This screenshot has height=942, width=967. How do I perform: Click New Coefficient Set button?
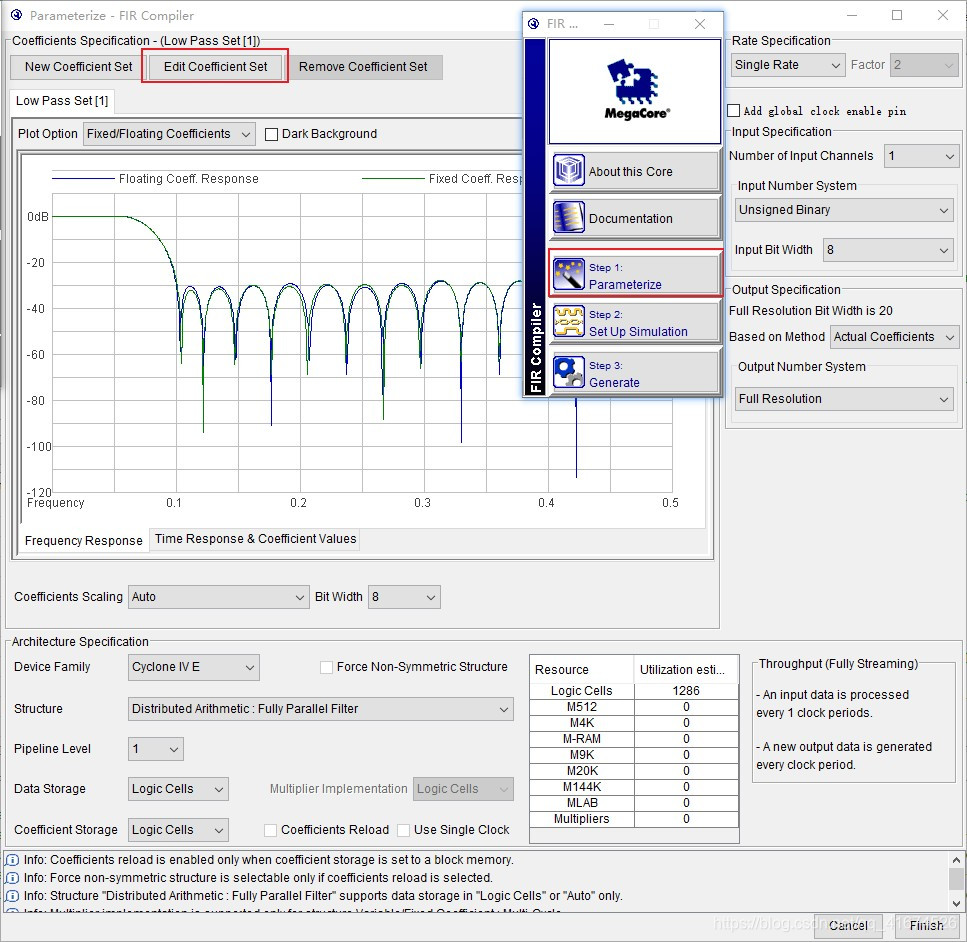[x=78, y=67]
